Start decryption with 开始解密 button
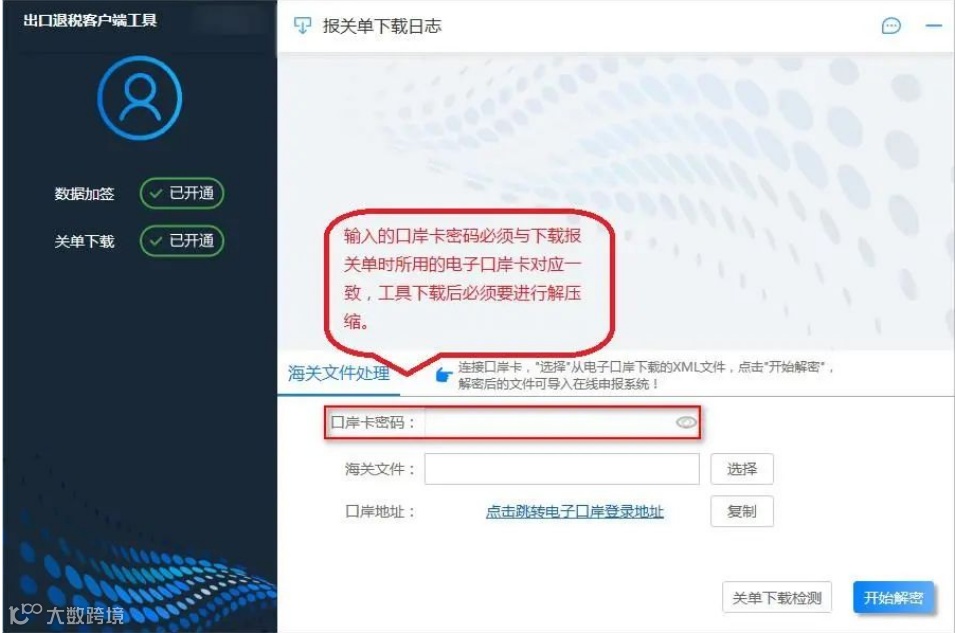955x633 pixels. tap(893, 598)
